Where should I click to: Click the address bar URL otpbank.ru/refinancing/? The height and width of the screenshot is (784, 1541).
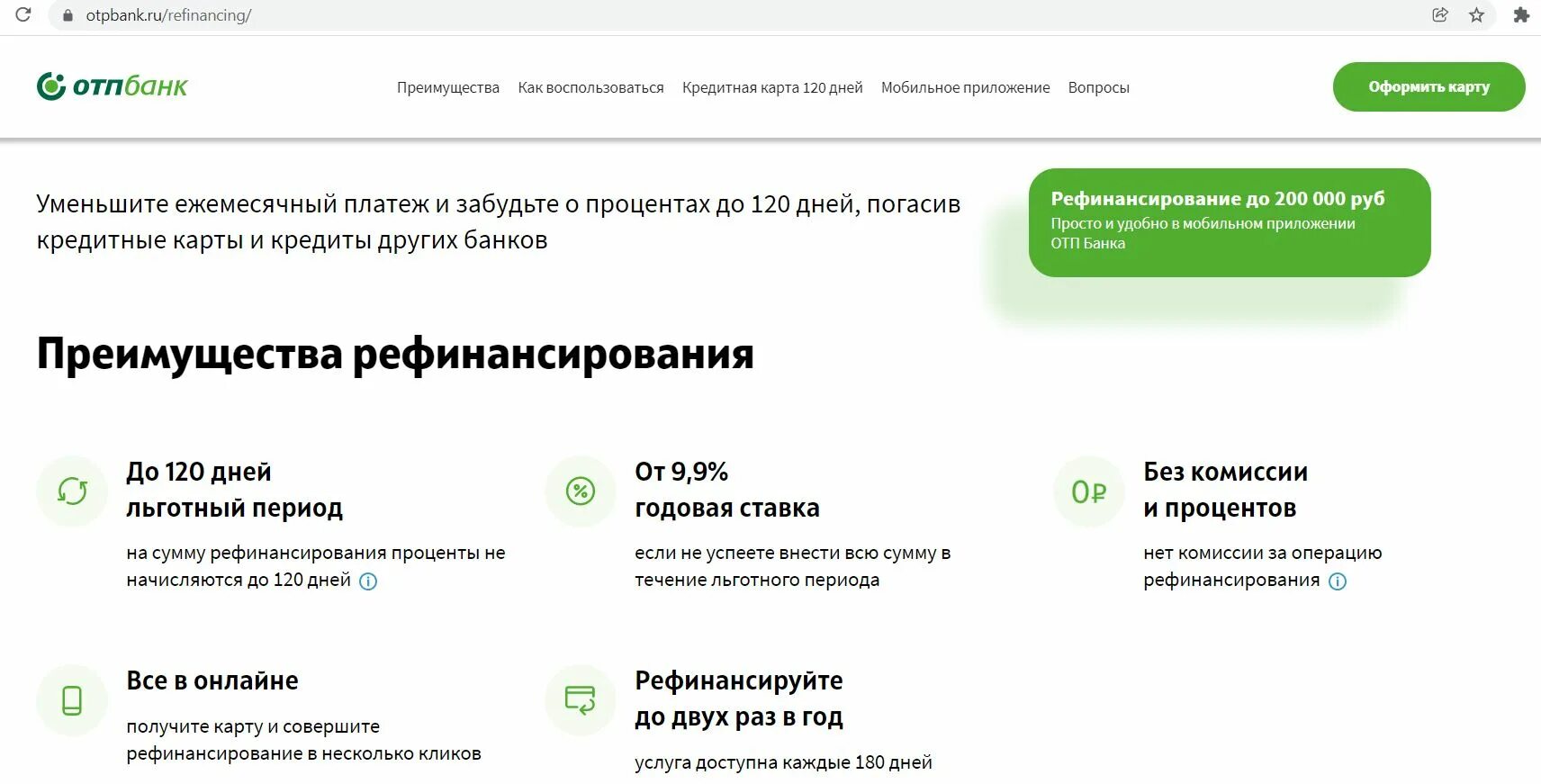coord(168,15)
